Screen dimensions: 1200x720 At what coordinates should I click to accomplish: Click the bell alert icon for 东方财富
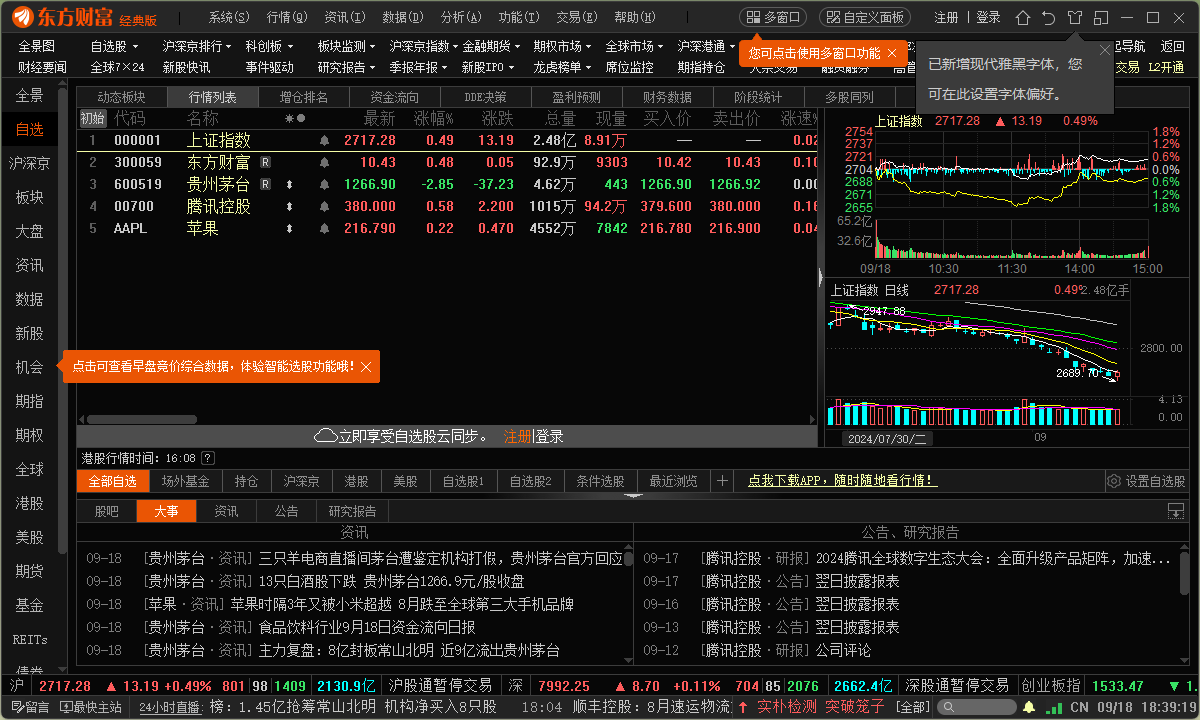pos(324,162)
